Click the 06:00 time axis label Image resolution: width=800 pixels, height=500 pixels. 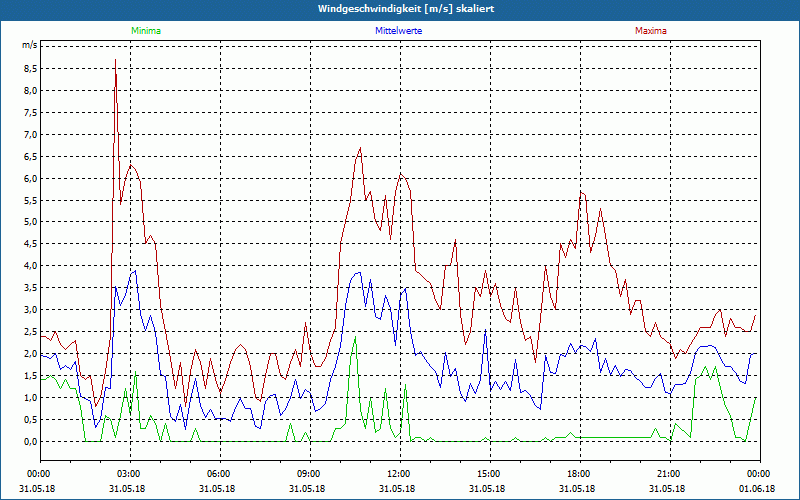point(220,474)
